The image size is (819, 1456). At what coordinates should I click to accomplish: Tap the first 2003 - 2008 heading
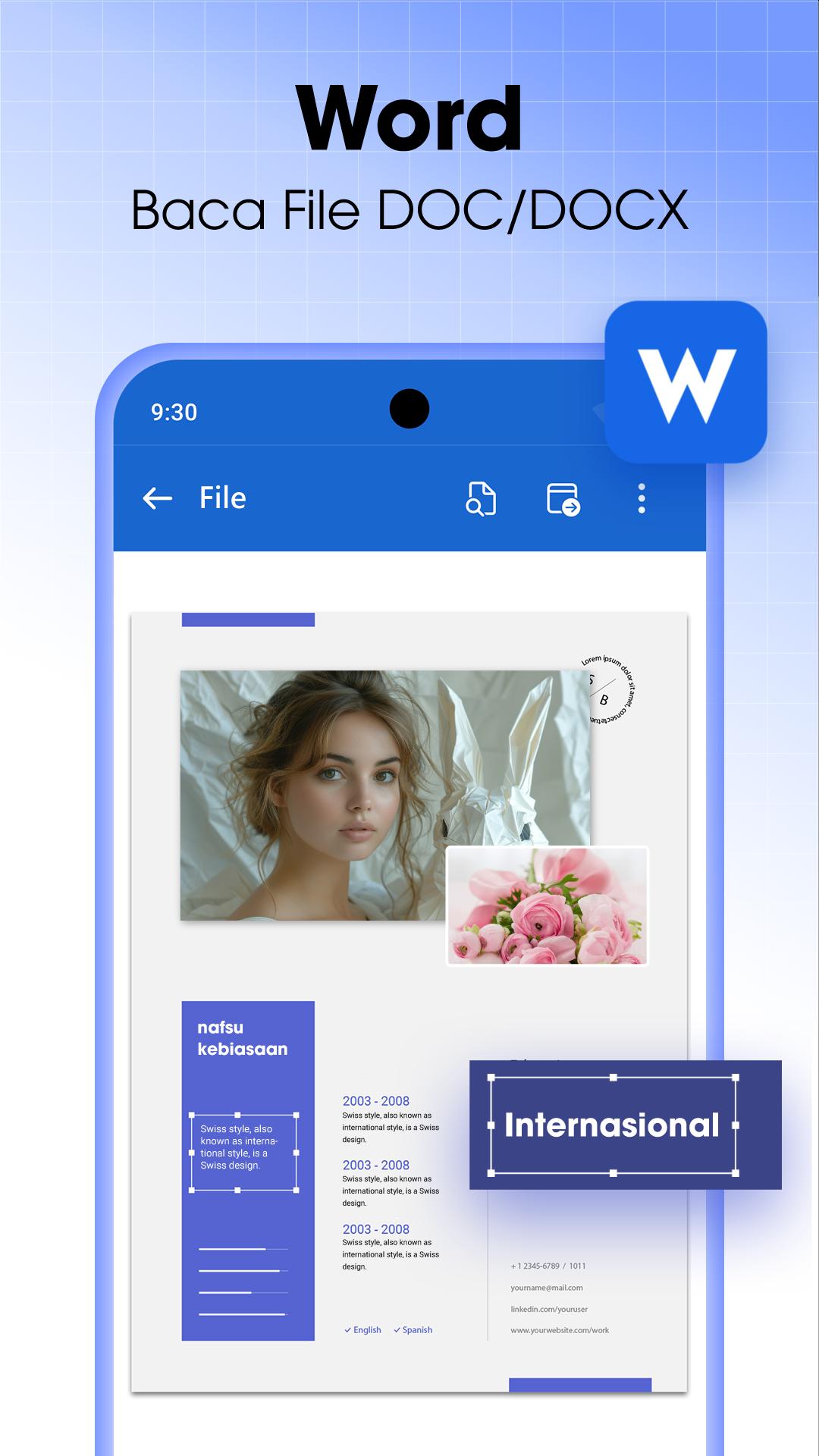pyautogui.click(x=375, y=1100)
